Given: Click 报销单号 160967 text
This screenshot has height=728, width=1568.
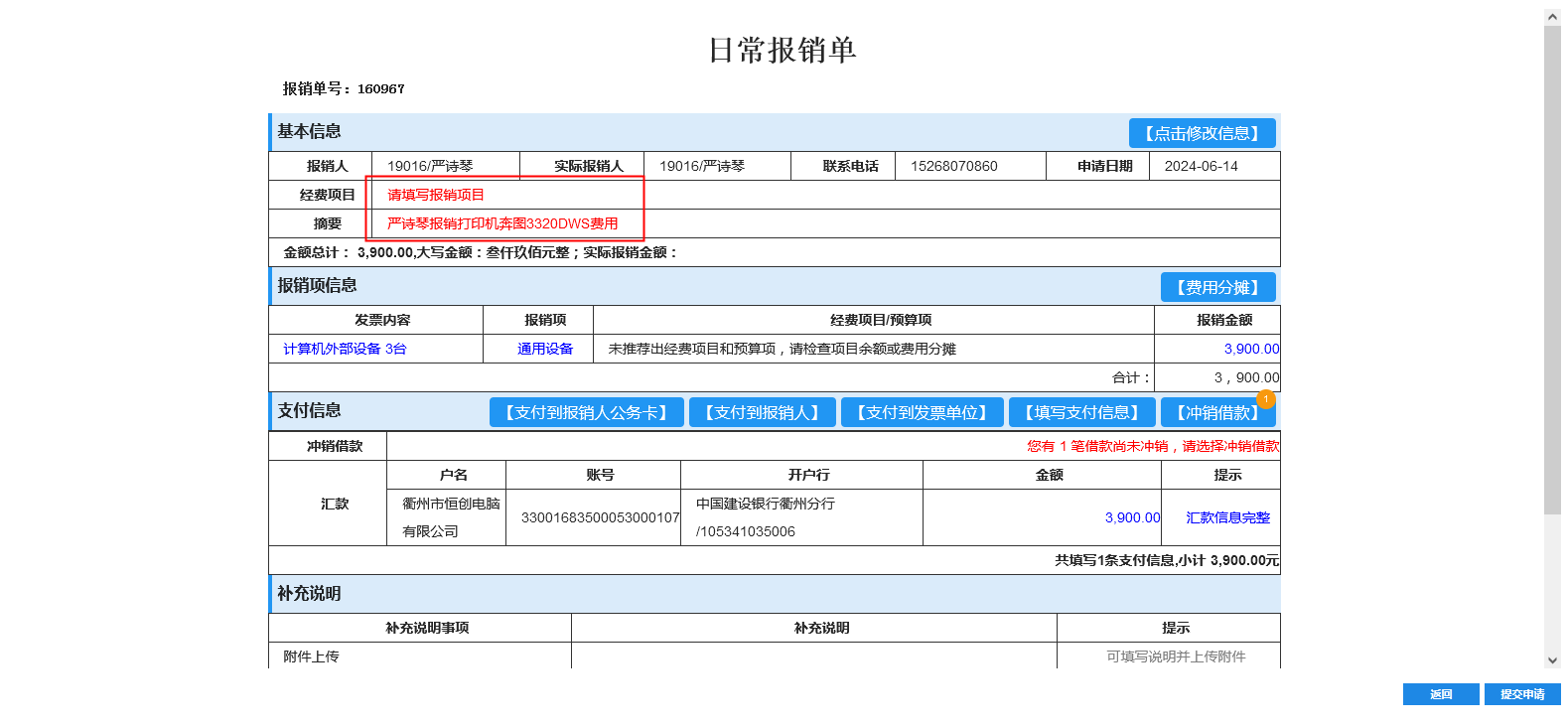Looking at the screenshot, I should click(x=344, y=88).
